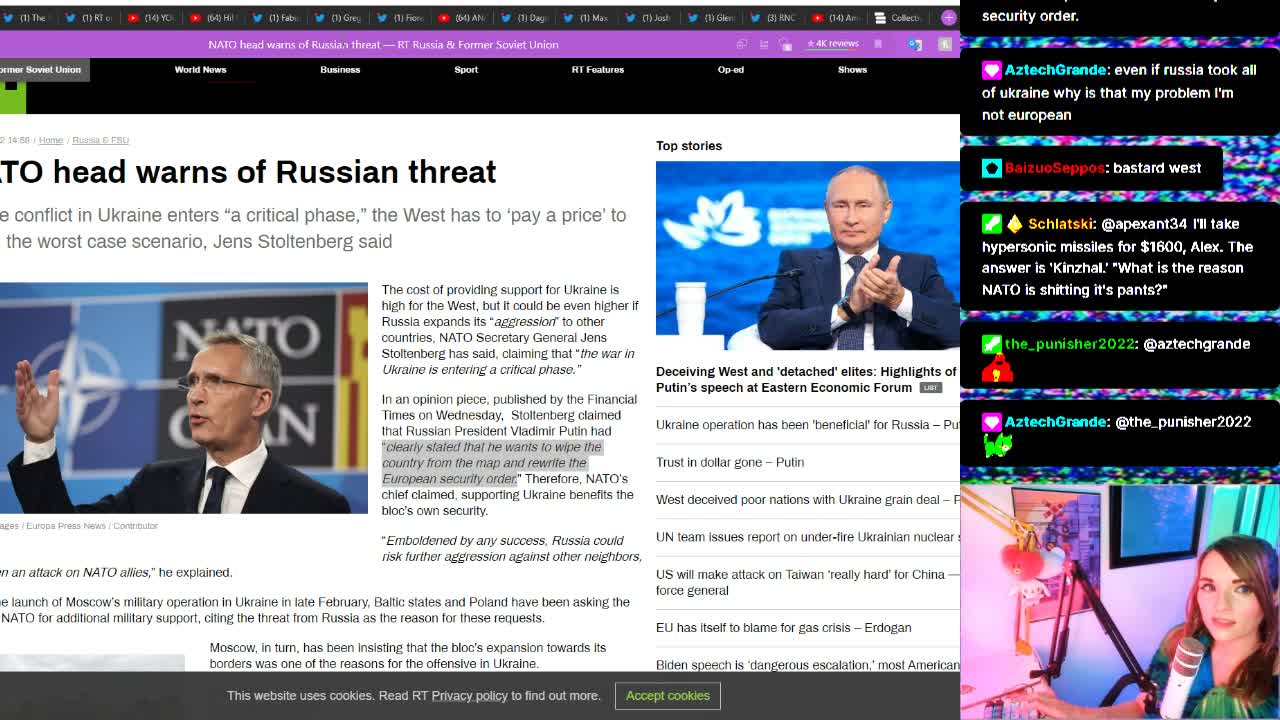Click the_punisher2022's green badge in chat
The width and height of the screenshot is (1280, 720).
coord(991,344)
